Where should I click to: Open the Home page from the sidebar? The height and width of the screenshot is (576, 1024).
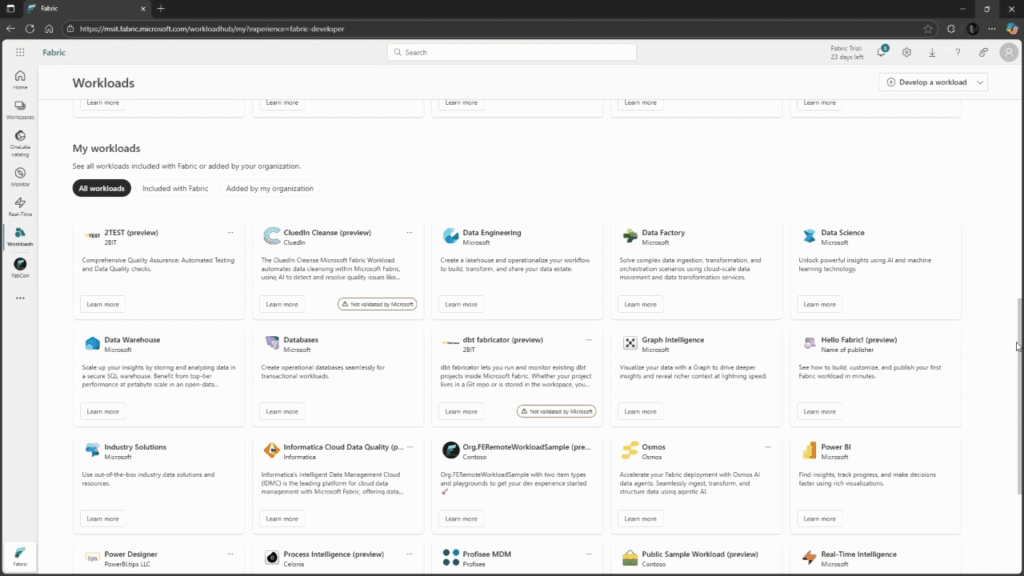[20, 76]
